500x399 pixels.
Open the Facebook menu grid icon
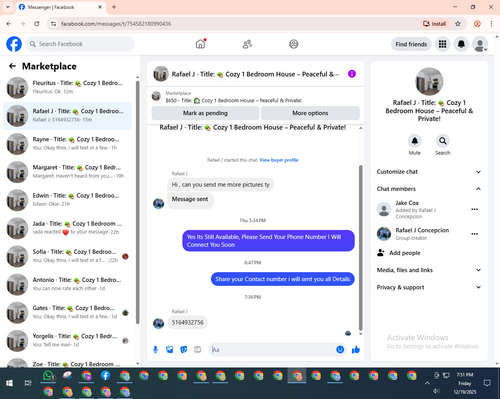point(442,44)
